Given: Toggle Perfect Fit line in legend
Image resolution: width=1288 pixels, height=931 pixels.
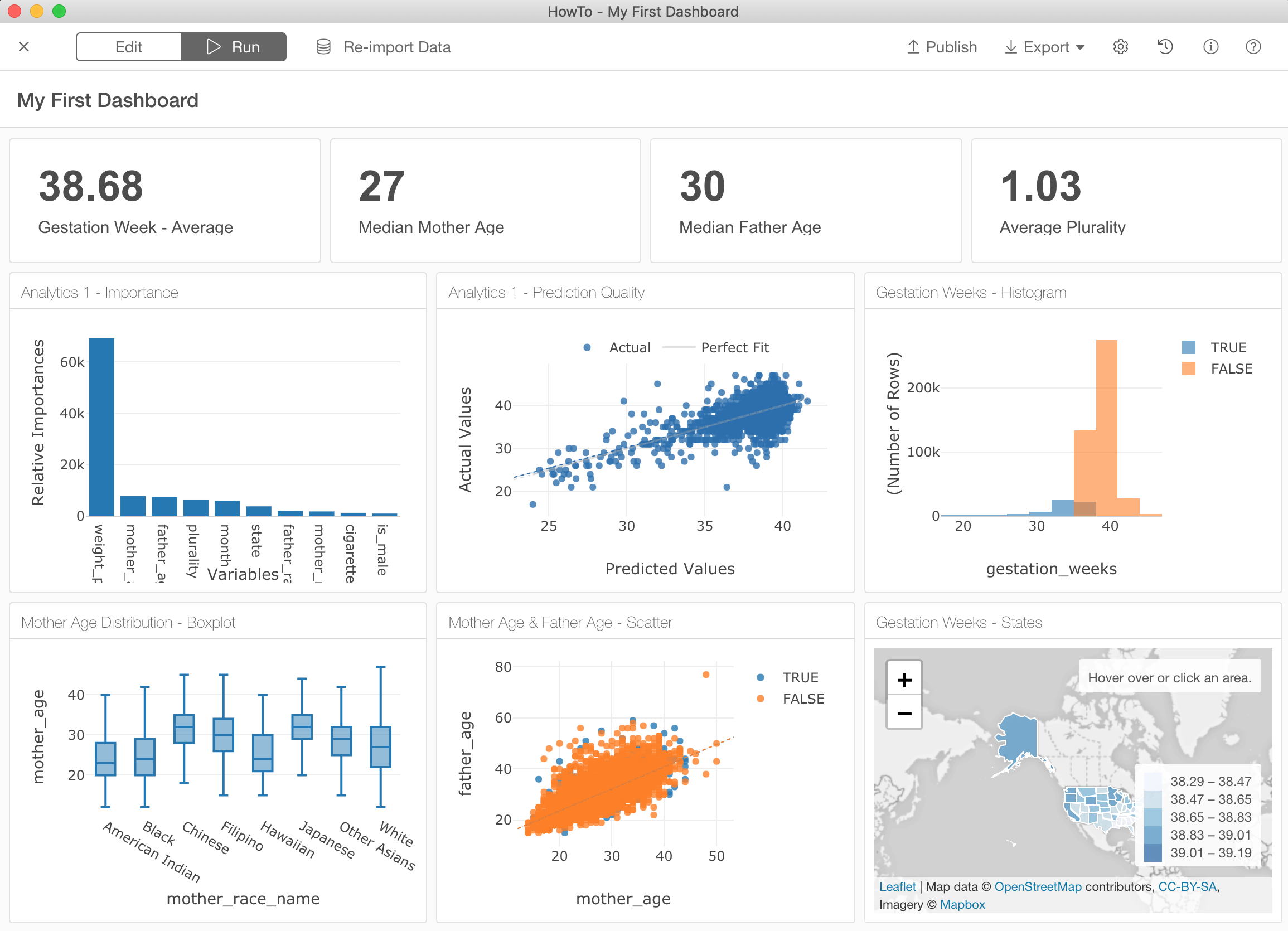Looking at the screenshot, I should coord(716,347).
